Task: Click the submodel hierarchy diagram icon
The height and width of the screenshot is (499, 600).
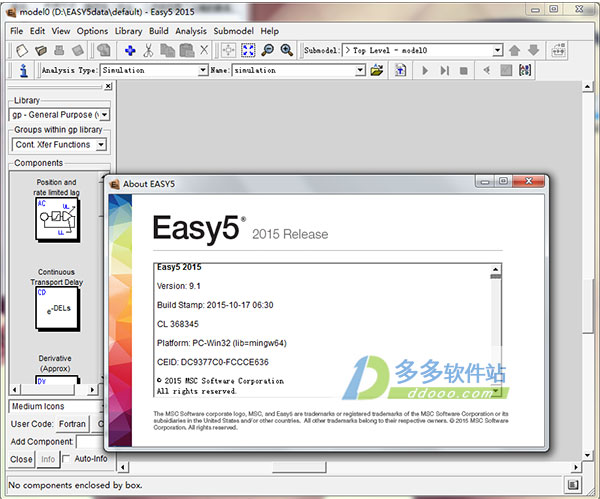Action: tap(558, 50)
